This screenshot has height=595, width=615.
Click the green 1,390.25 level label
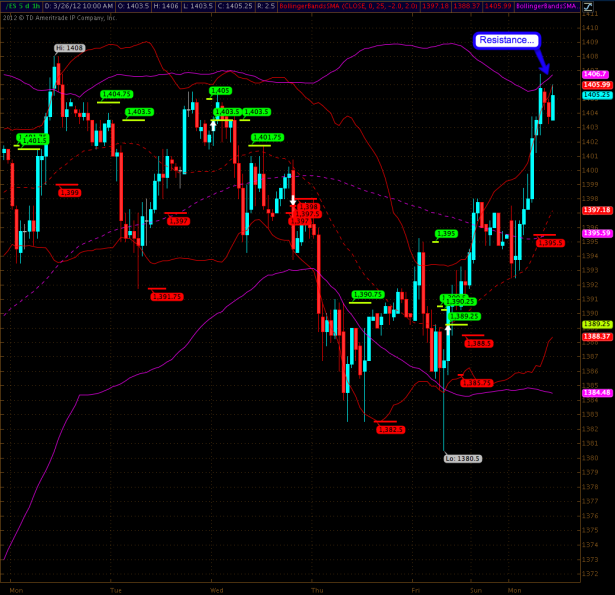click(x=460, y=302)
